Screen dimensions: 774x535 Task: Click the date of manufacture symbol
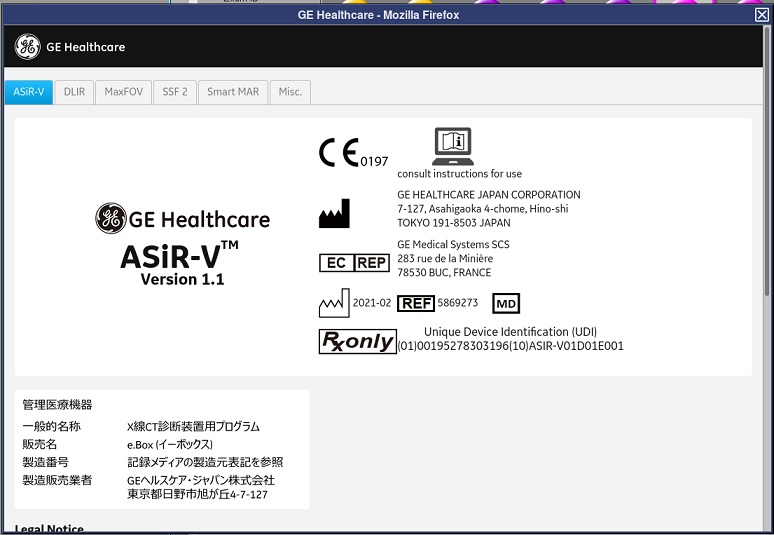click(333, 302)
